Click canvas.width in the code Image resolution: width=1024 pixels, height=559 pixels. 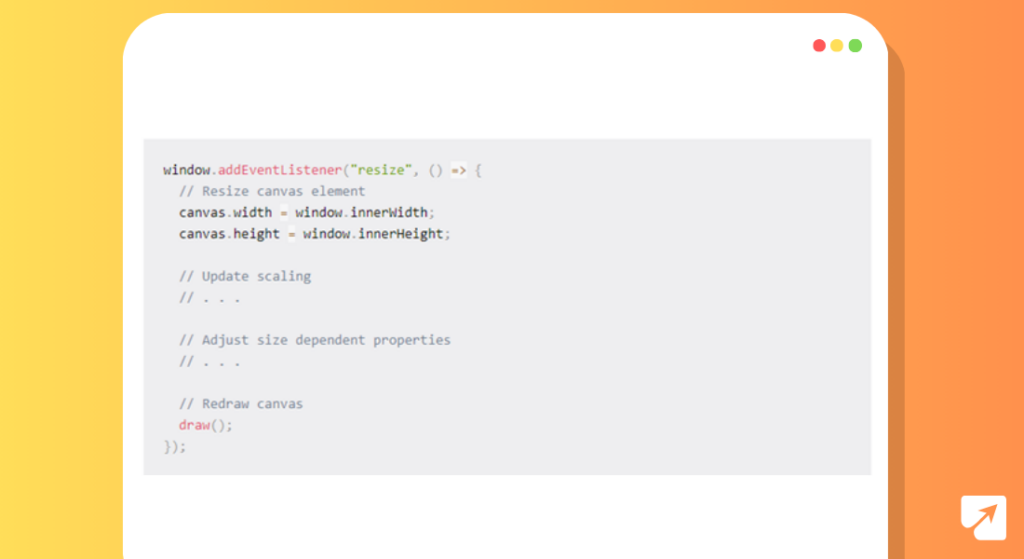[x=225, y=212]
